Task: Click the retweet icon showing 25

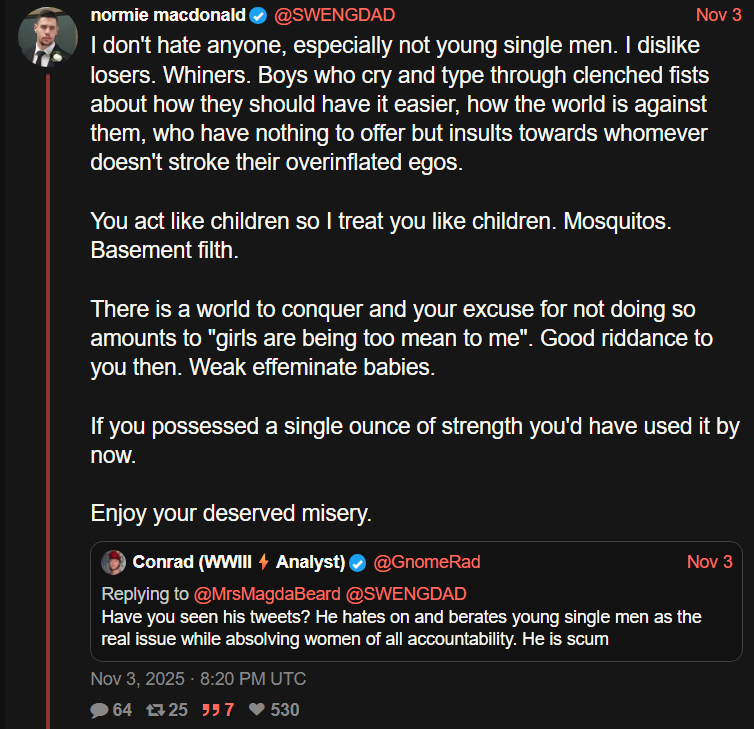Action: tap(154, 710)
